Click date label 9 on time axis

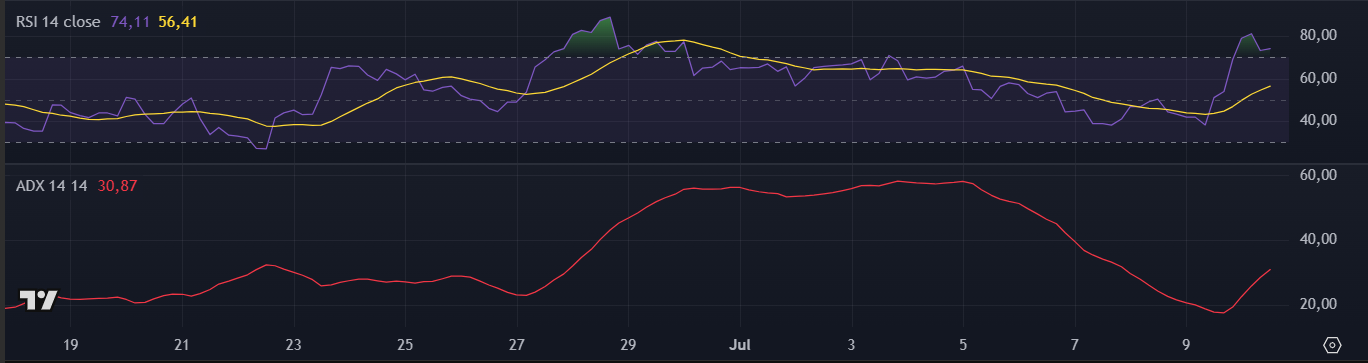pos(1186,345)
